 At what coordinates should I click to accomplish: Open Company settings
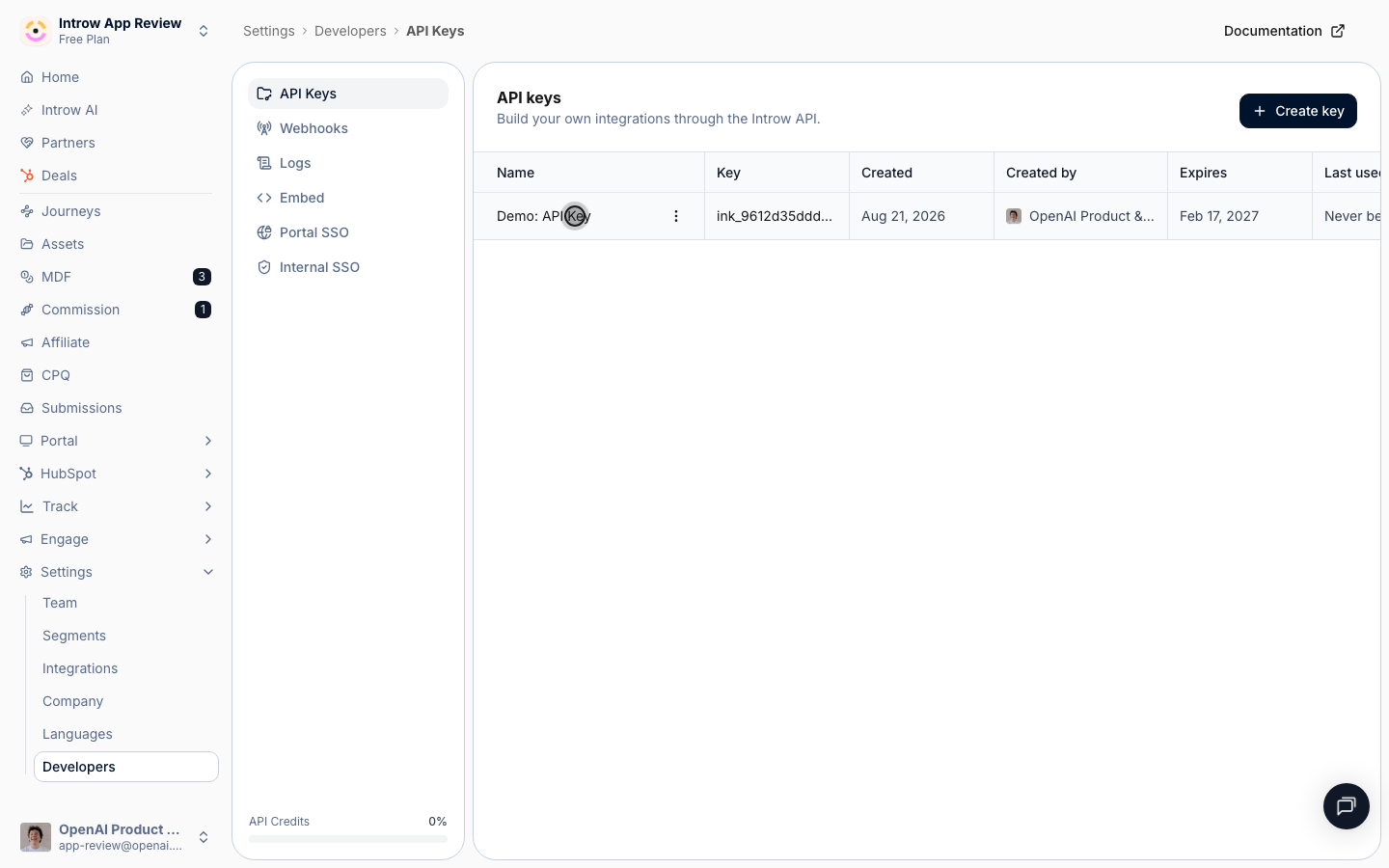pos(126,701)
